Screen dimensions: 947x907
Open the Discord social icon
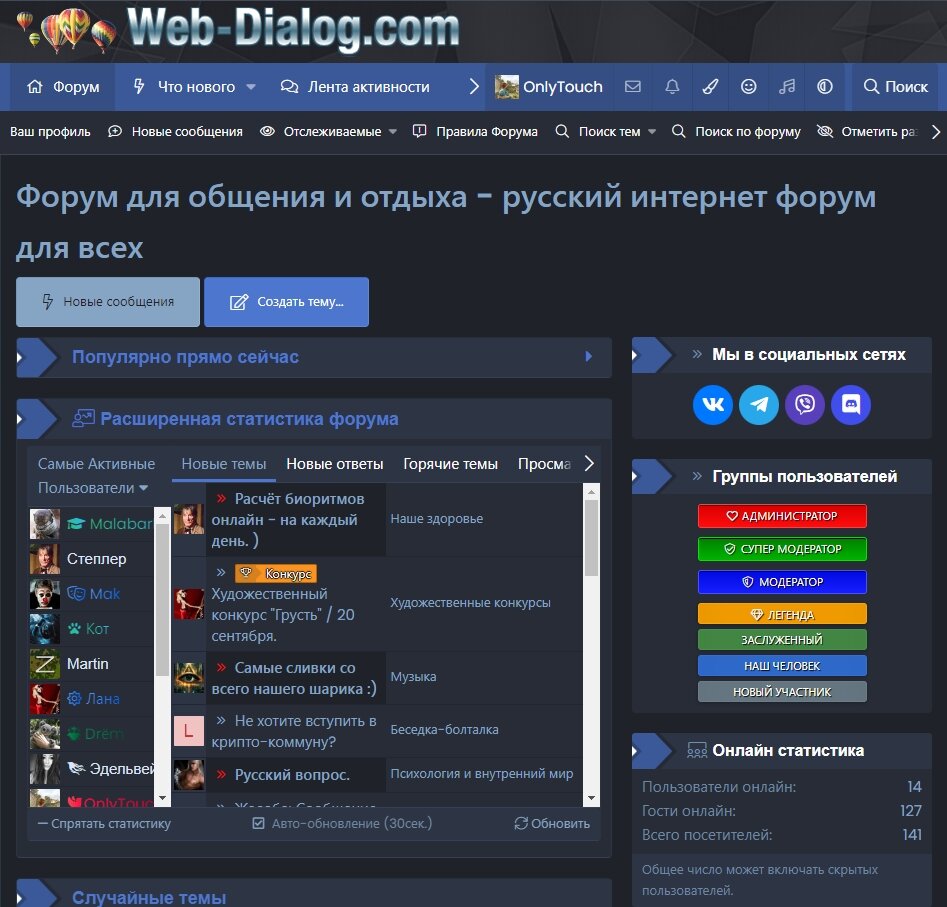850,405
